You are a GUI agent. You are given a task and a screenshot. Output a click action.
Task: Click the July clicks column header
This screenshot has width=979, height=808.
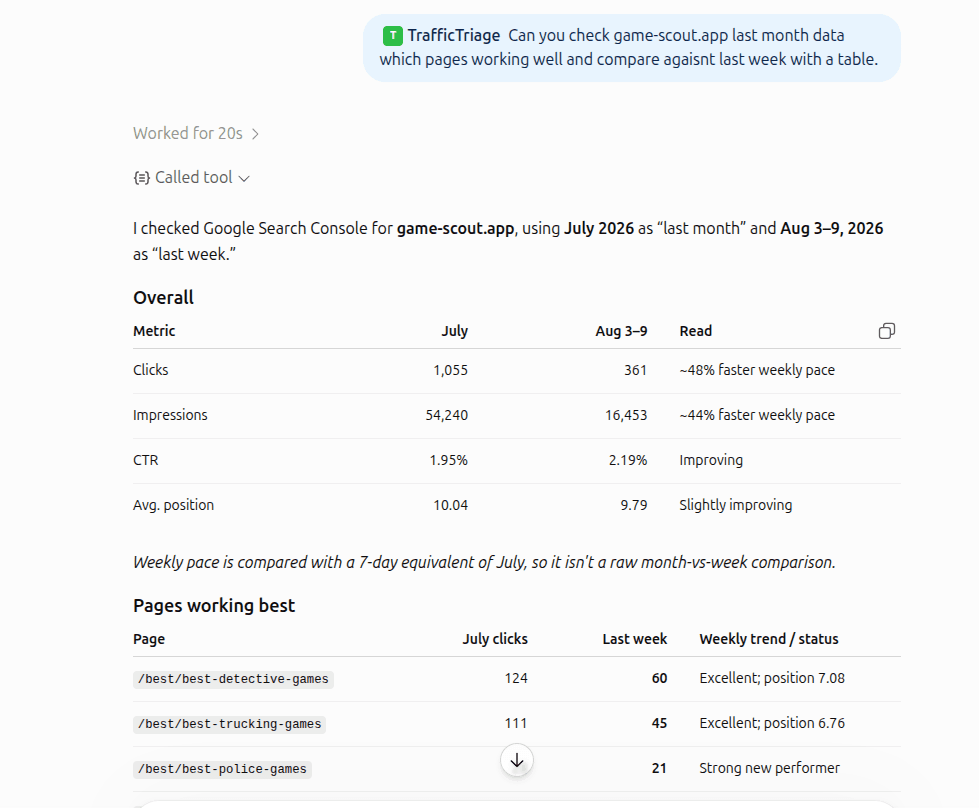coord(495,639)
